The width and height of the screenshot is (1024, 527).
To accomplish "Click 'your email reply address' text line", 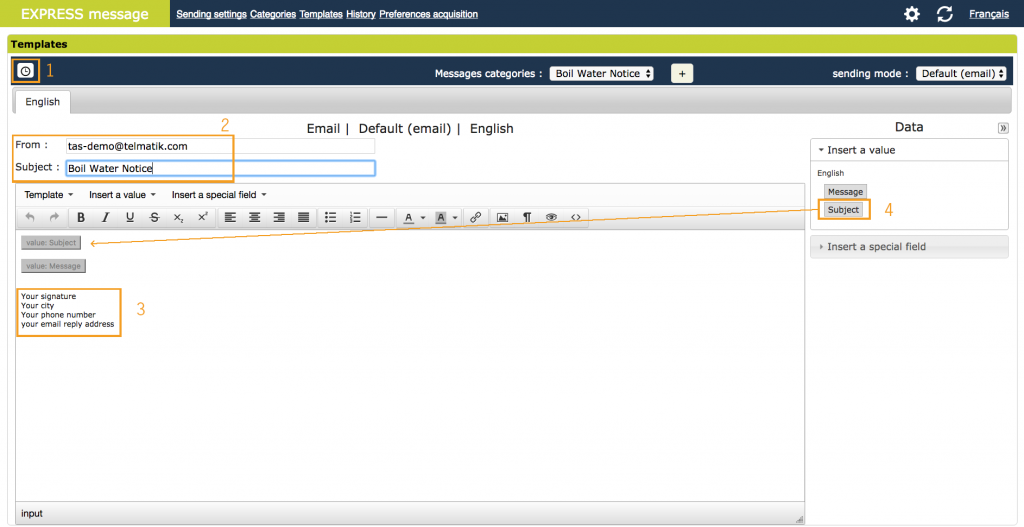I will point(67,324).
